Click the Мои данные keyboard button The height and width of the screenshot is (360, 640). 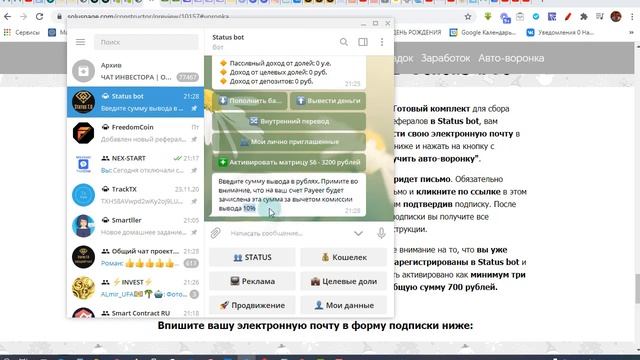344,305
